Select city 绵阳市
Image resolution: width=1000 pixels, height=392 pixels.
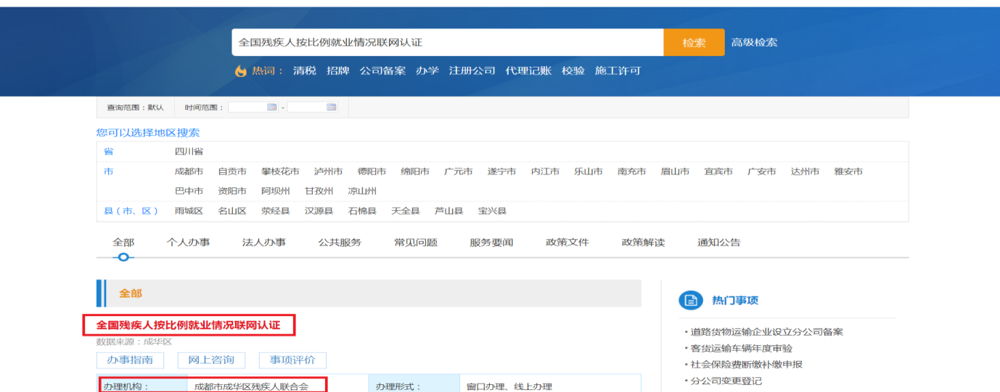[415, 171]
